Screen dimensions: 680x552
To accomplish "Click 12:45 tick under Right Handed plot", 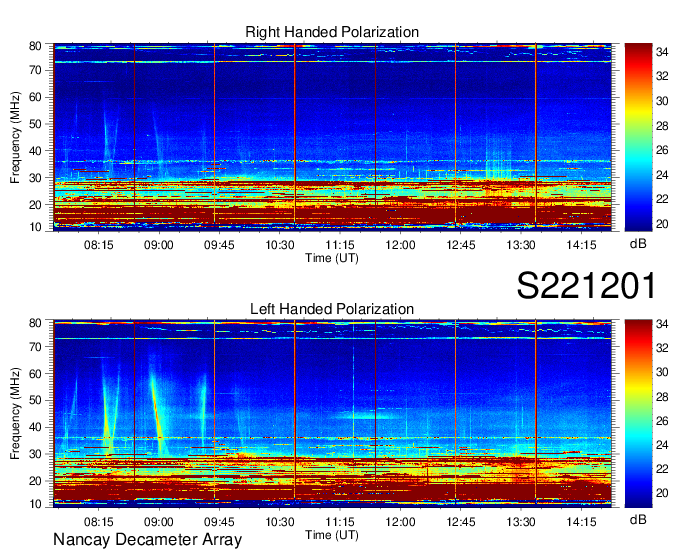I will [x=461, y=245].
